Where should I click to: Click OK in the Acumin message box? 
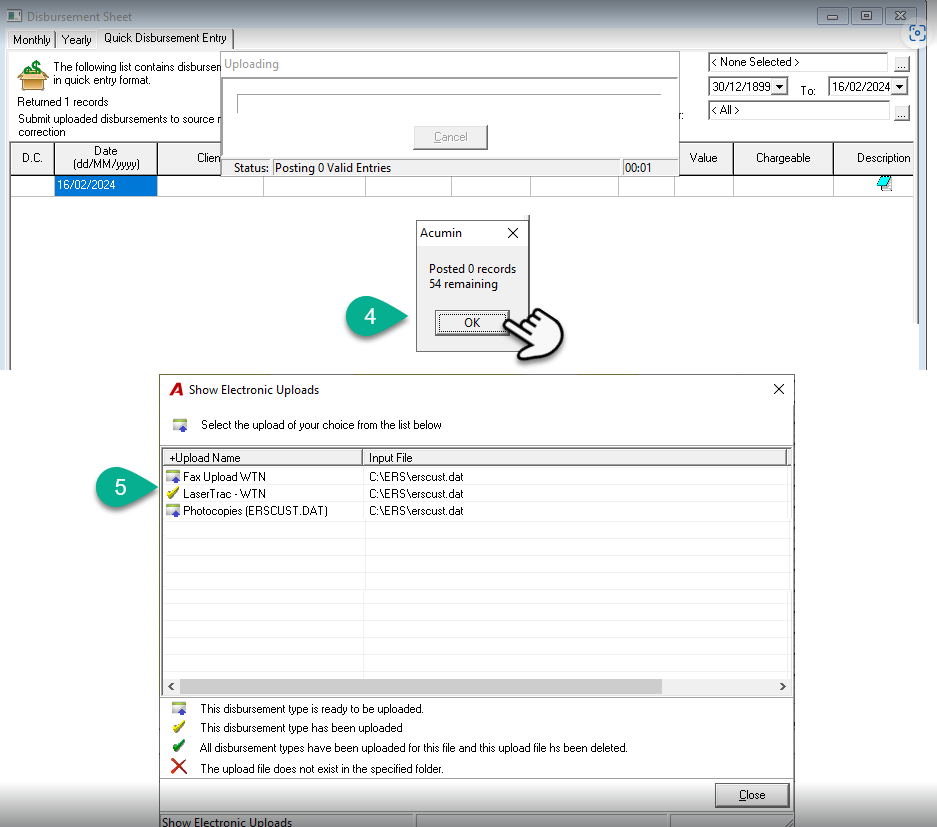472,323
